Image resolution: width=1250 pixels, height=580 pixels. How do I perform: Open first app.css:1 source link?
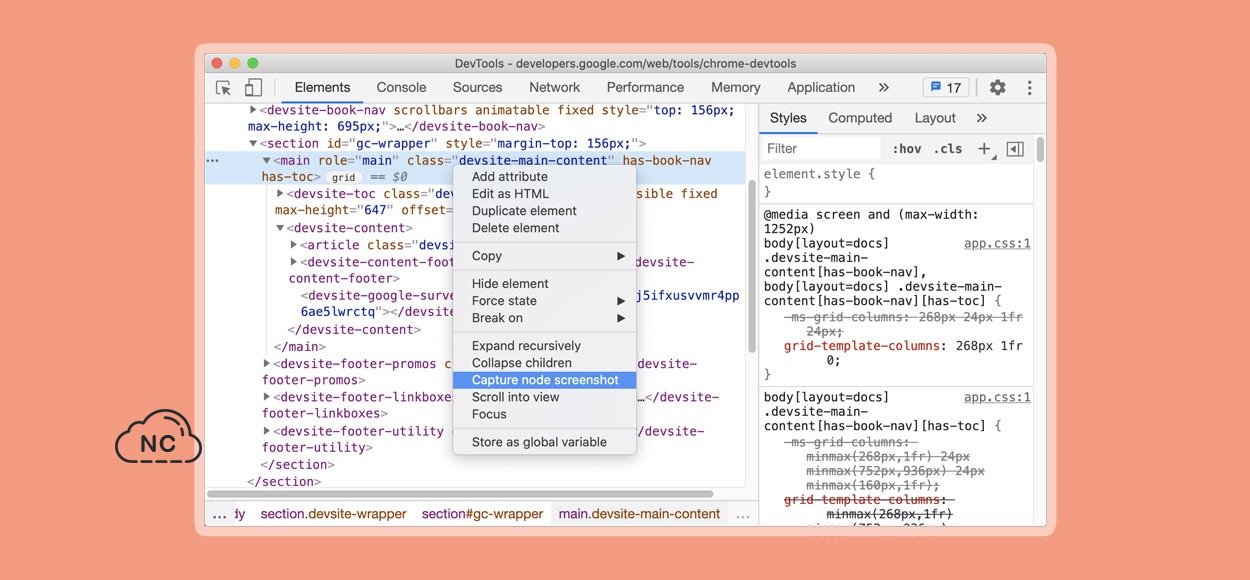pos(997,244)
